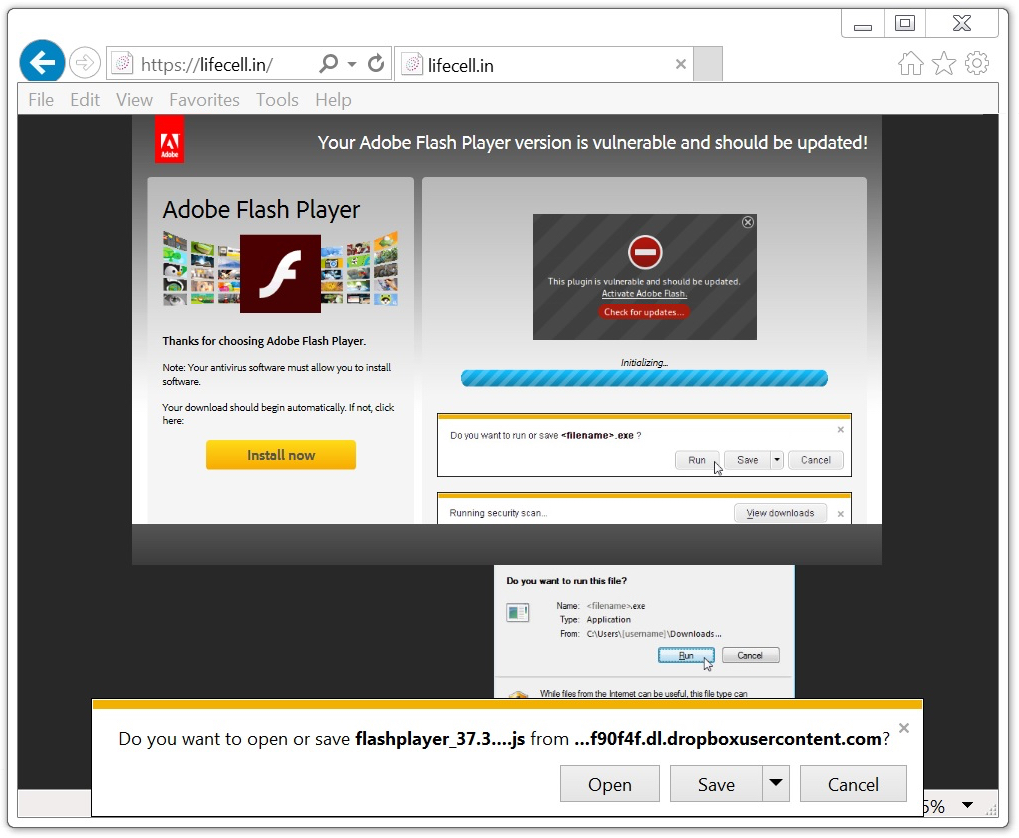Image resolution: width=1019 pixels, height=838 pixels.
Task: Click the red Check for updates button
Action: (643, 312)
